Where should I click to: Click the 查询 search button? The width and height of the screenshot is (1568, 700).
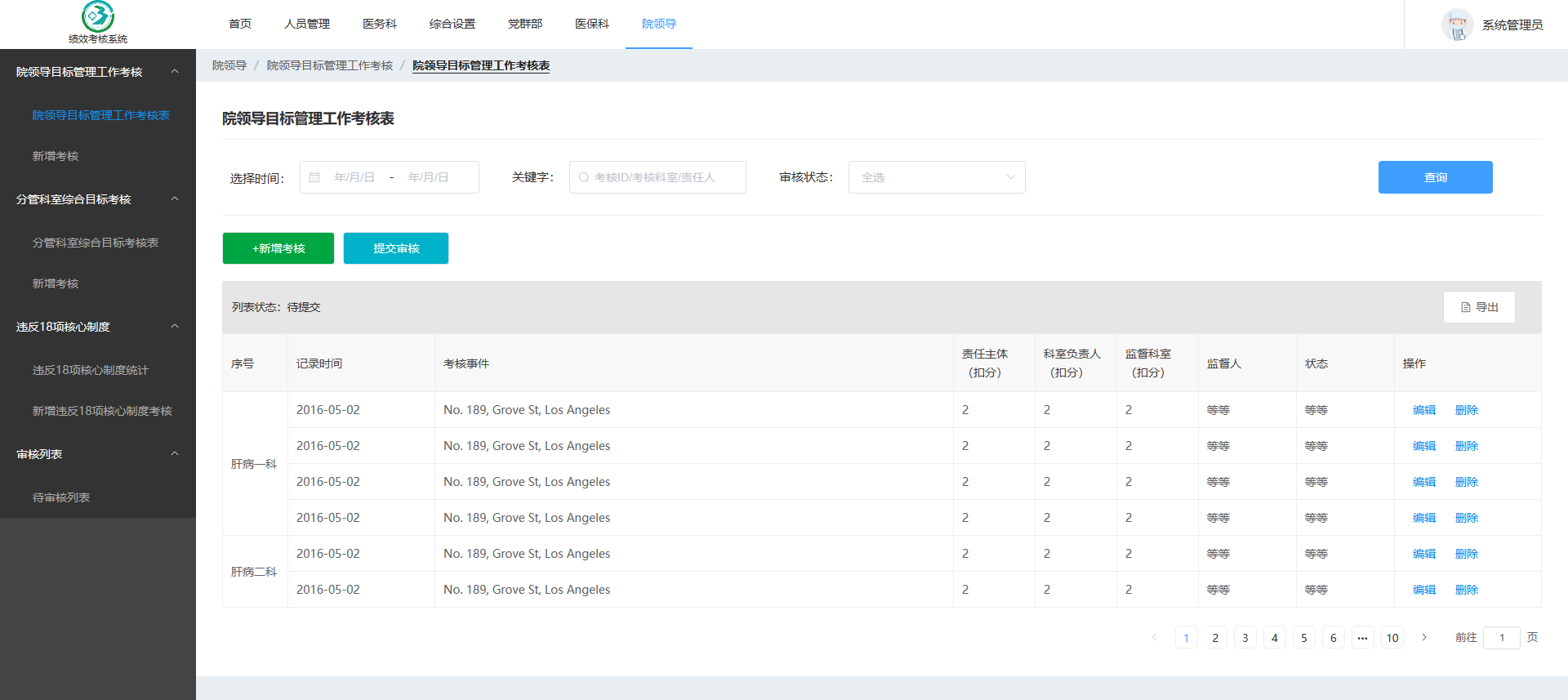[x=1436, y=177]
